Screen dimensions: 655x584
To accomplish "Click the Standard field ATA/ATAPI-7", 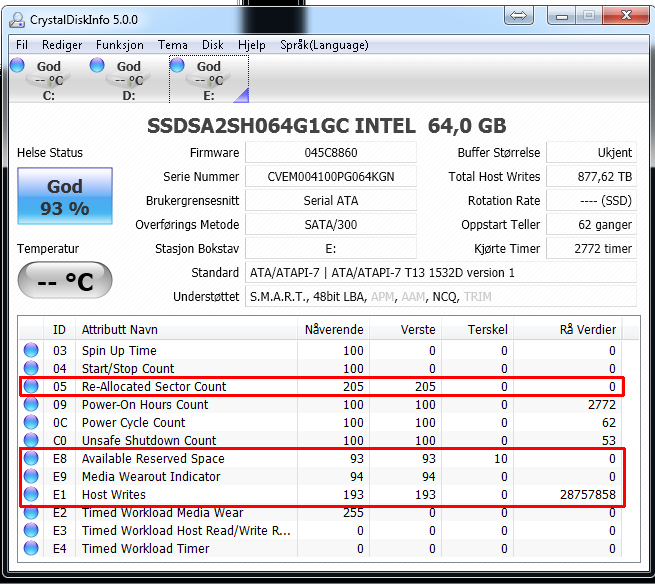I will point(441,273).
